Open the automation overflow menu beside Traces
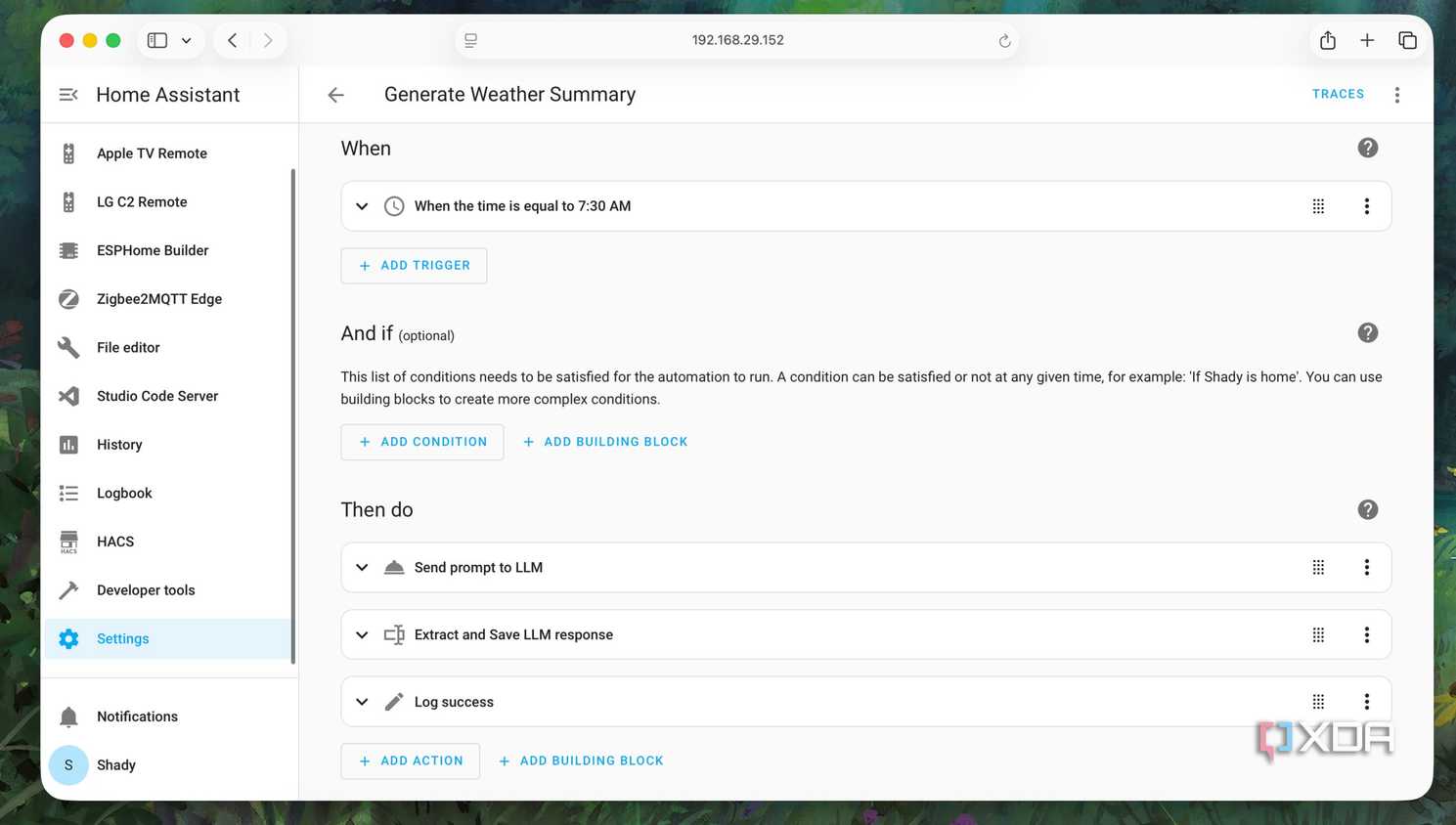This screenshot has height=825, width=1456. coord(1397,95)
